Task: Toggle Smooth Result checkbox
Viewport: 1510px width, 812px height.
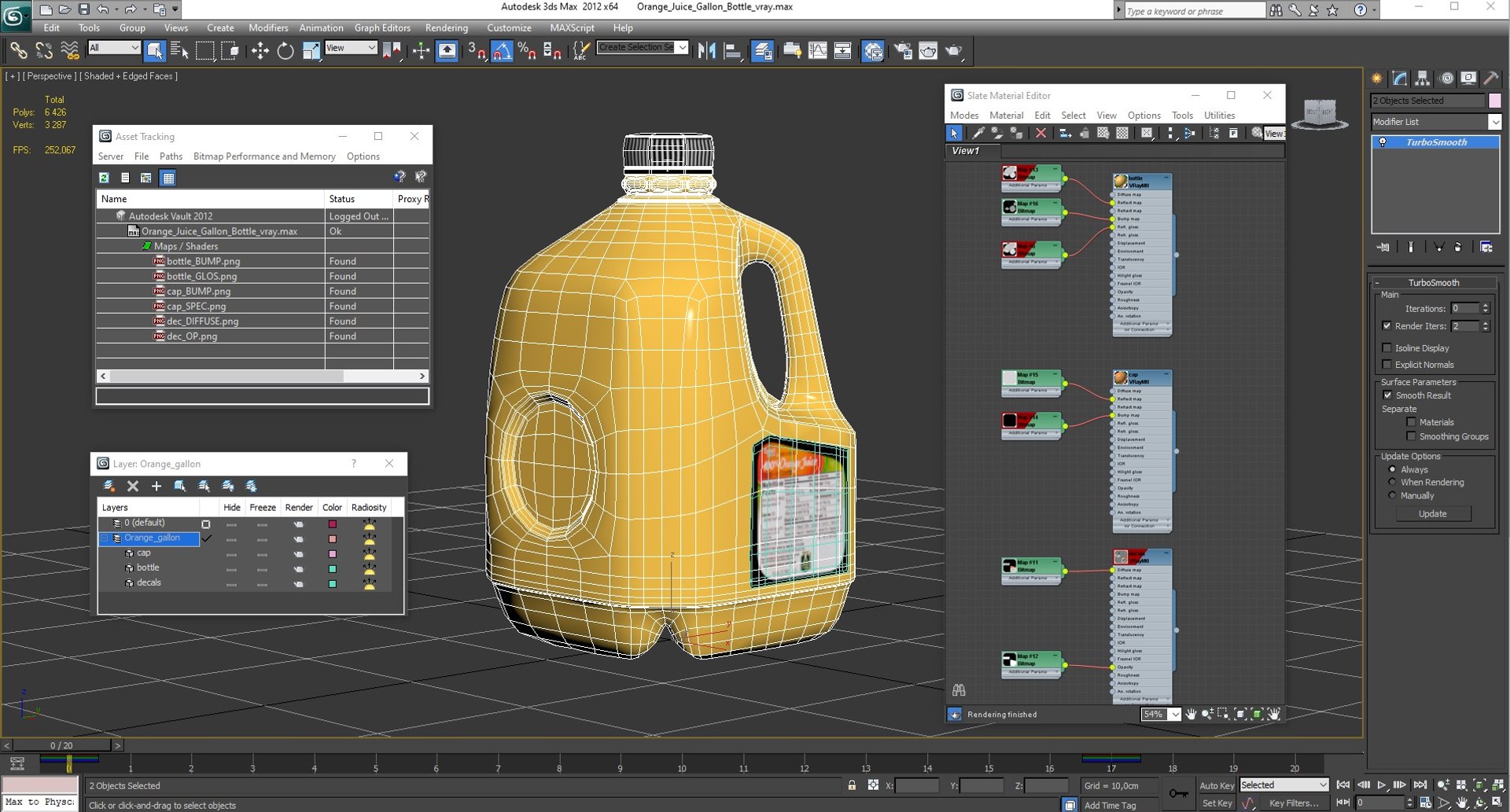Action: click(1387, 395)
